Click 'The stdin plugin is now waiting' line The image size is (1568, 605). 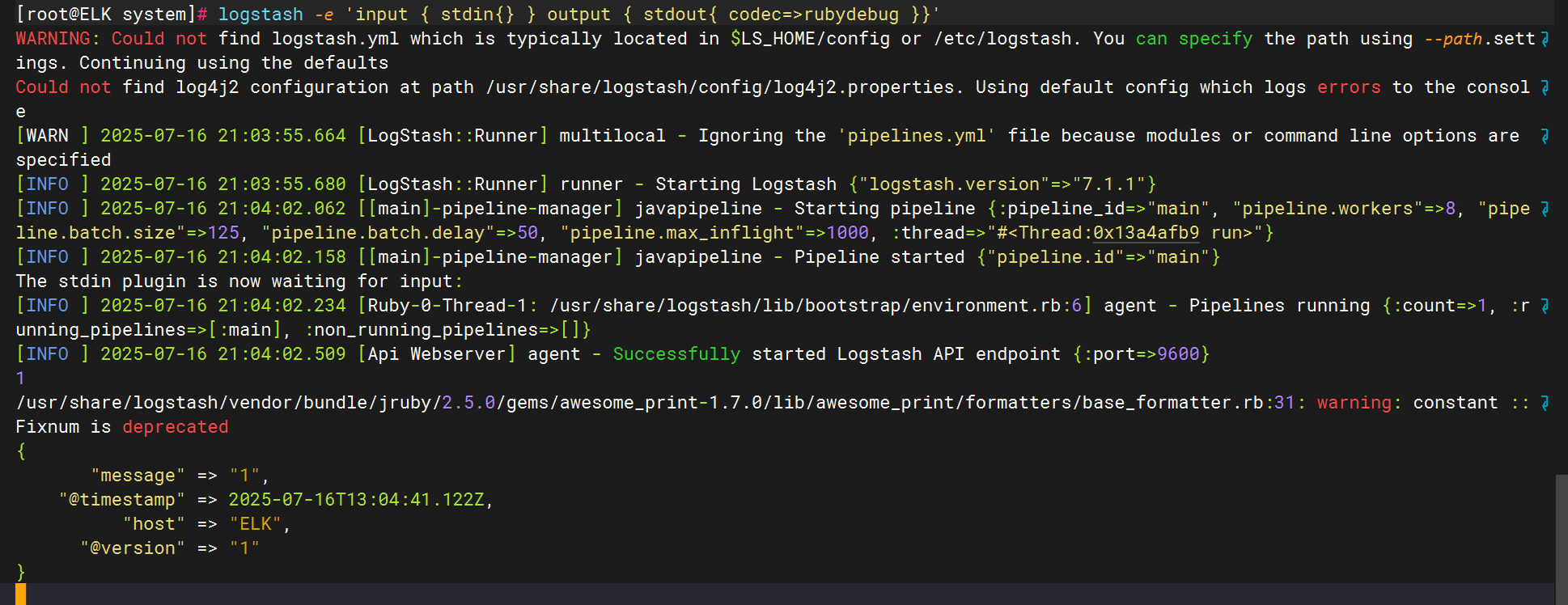click(x=239, y=281)
